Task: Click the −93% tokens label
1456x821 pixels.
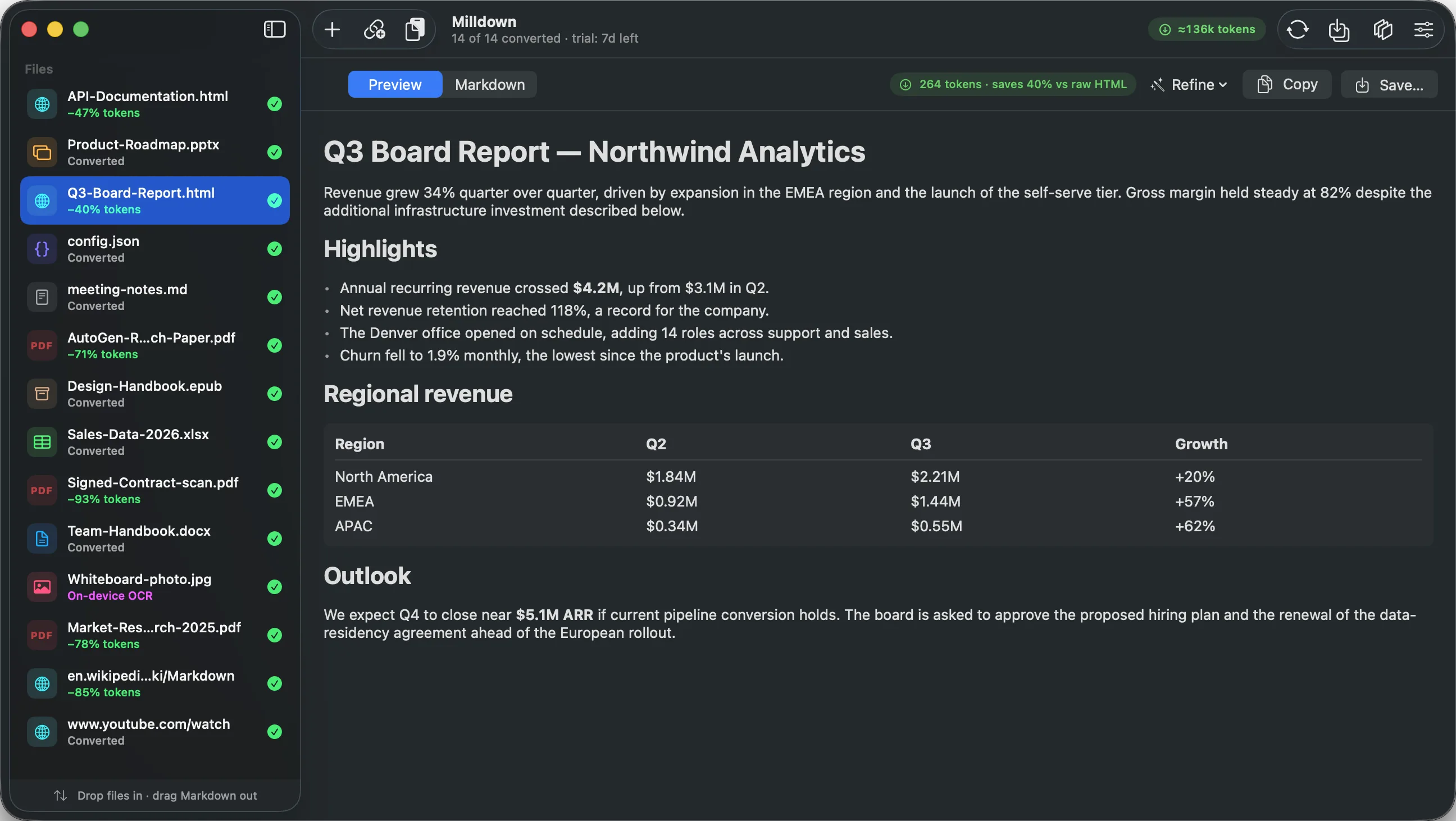Action: click(103, 499)
